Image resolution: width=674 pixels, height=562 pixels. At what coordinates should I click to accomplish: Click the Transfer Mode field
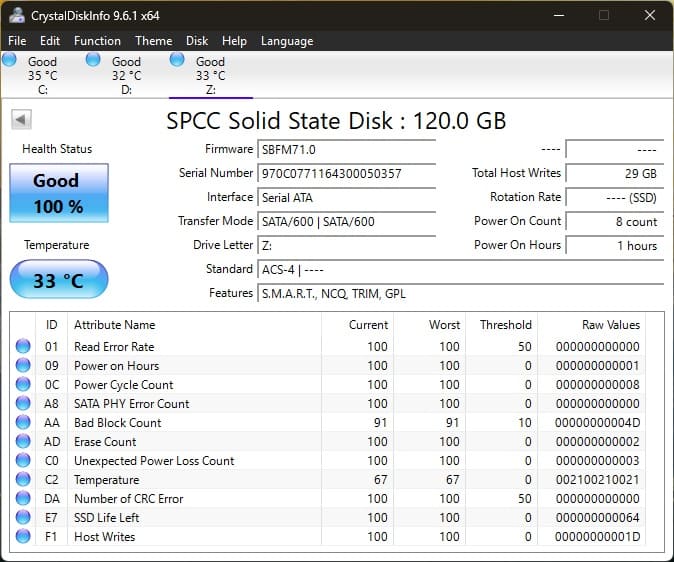tap(346, 222)
